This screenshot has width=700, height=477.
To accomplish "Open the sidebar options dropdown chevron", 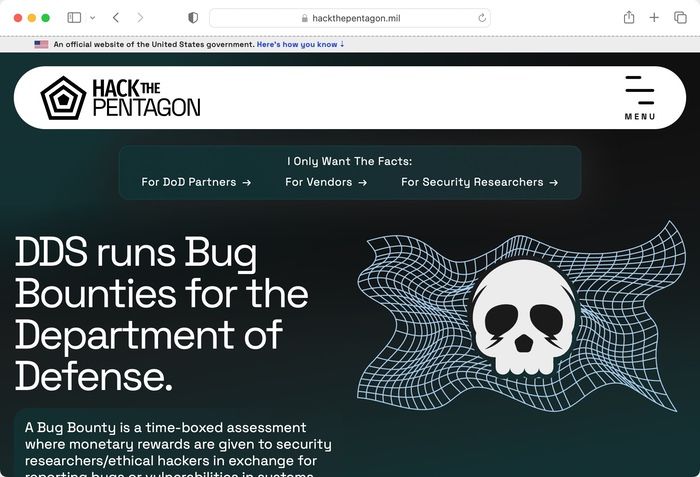I will click(92, 18).
